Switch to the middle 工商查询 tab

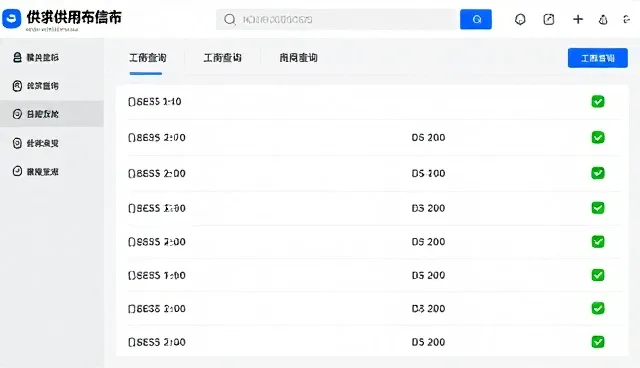pos(222,58)
